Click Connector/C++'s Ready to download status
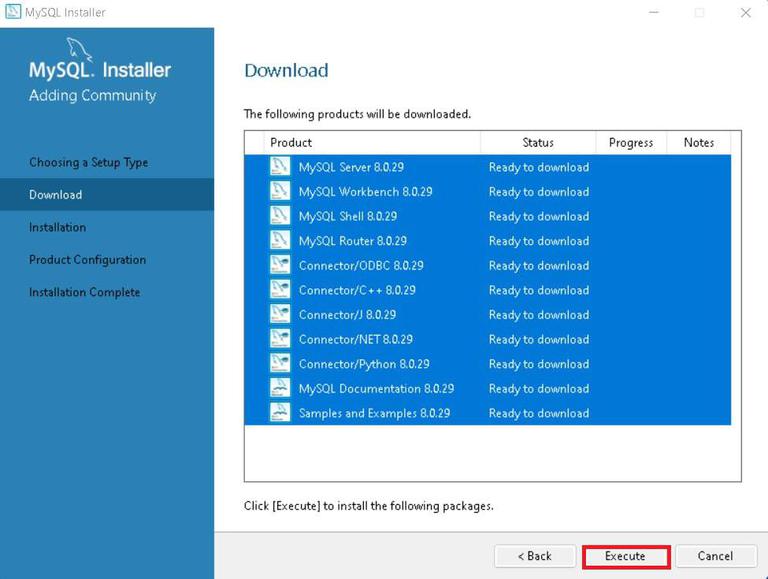This screenshot has height=579, width=768. [539, 290]
